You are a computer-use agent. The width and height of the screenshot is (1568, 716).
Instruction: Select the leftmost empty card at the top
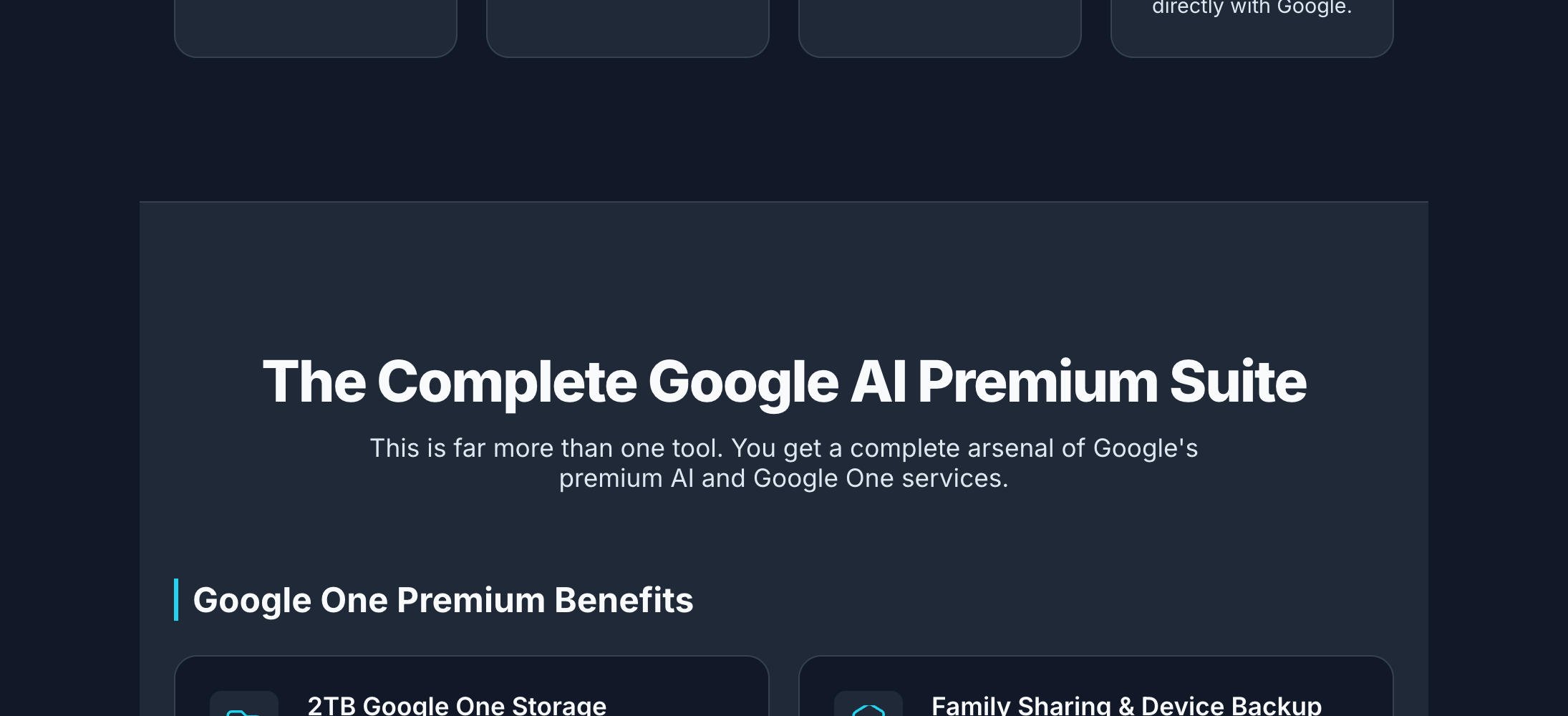[316, 27]
